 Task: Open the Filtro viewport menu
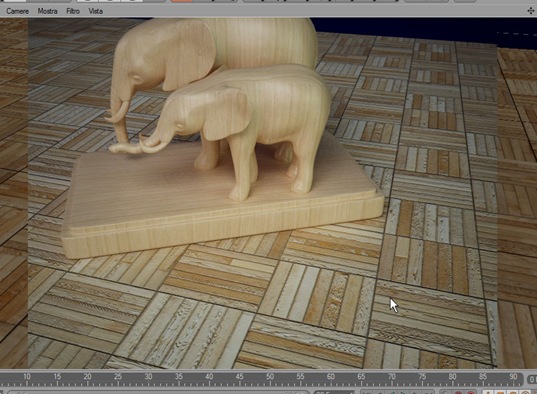click(73, 11)
